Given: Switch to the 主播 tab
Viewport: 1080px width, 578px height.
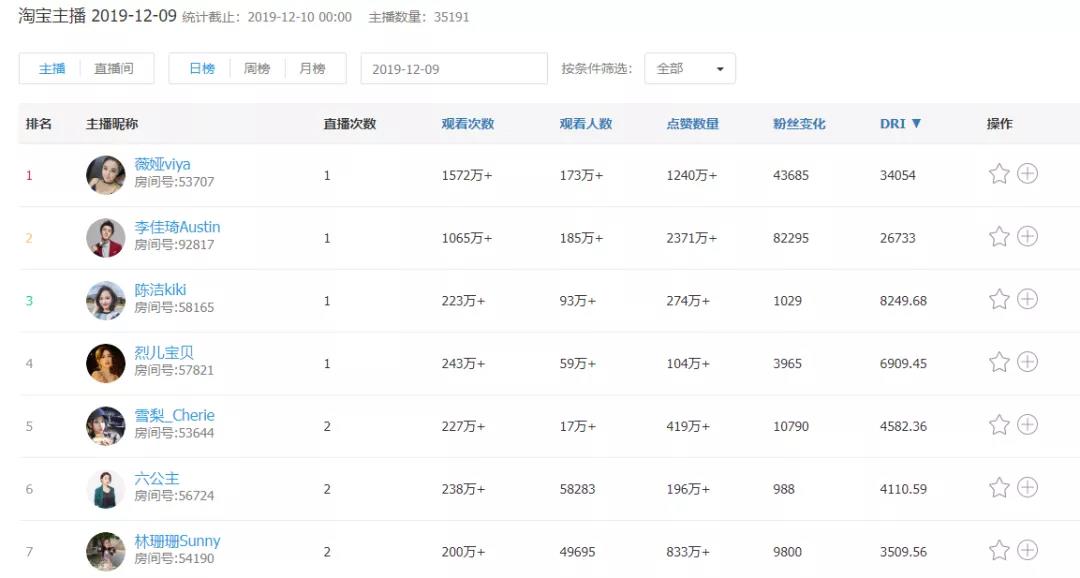Looking at the screenshot, I should [52, 69].
